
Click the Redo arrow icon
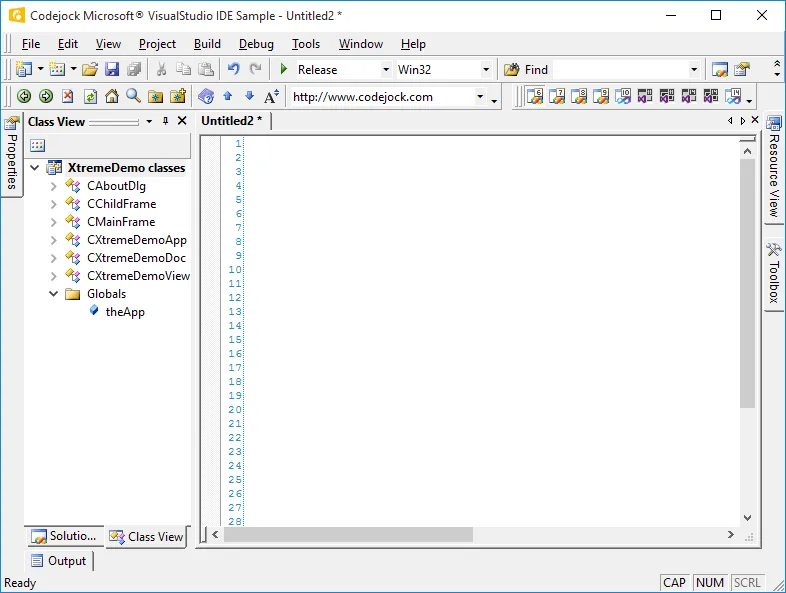(256, 69)
